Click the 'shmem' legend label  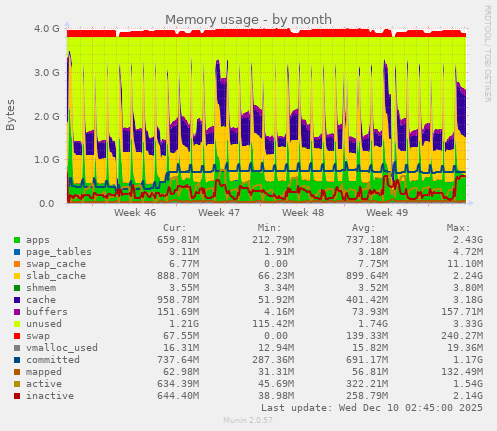point(41,288)
